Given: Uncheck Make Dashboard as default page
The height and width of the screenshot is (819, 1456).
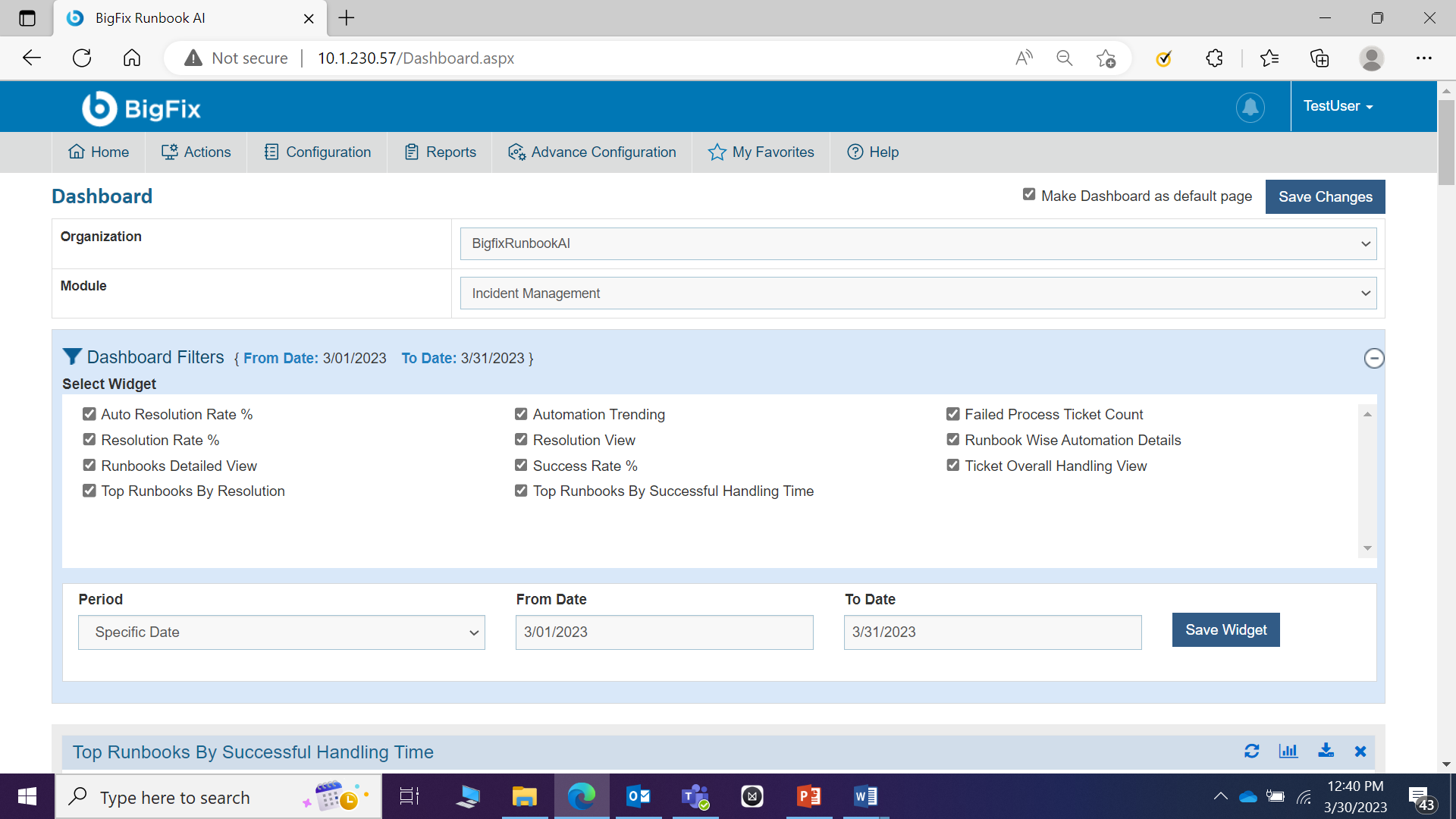Looking at the screenshot, I should click(1028, 195).
